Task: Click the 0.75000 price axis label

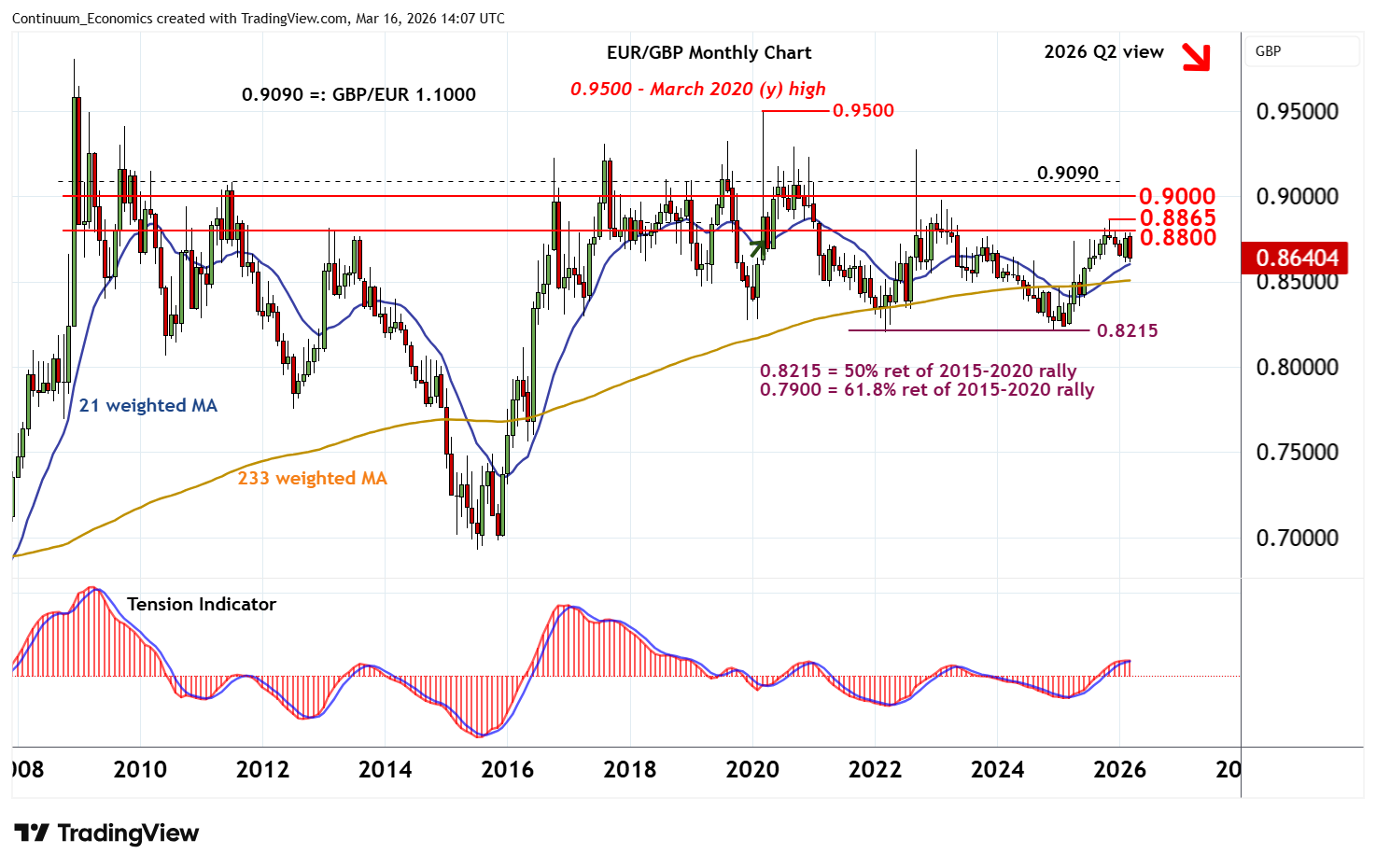Action: click(x=1297, y=453)
